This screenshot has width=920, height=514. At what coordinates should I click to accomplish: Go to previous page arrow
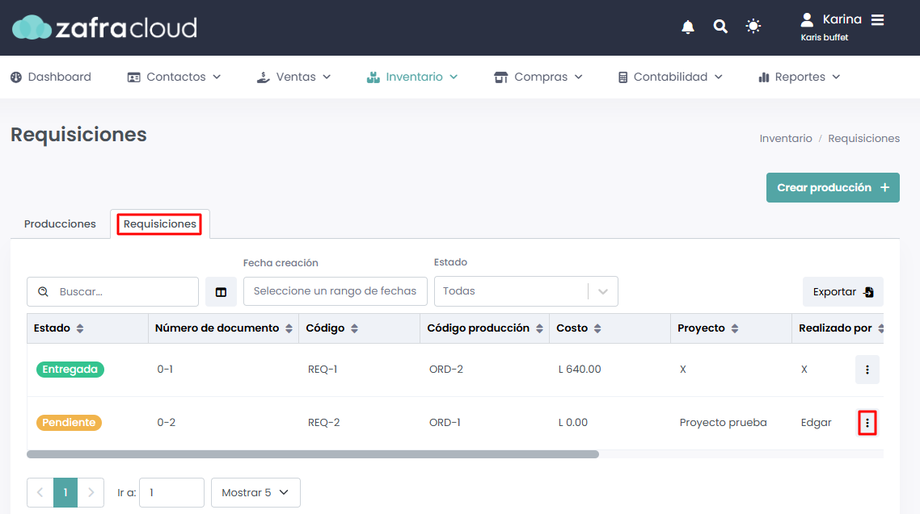[40, 492]
